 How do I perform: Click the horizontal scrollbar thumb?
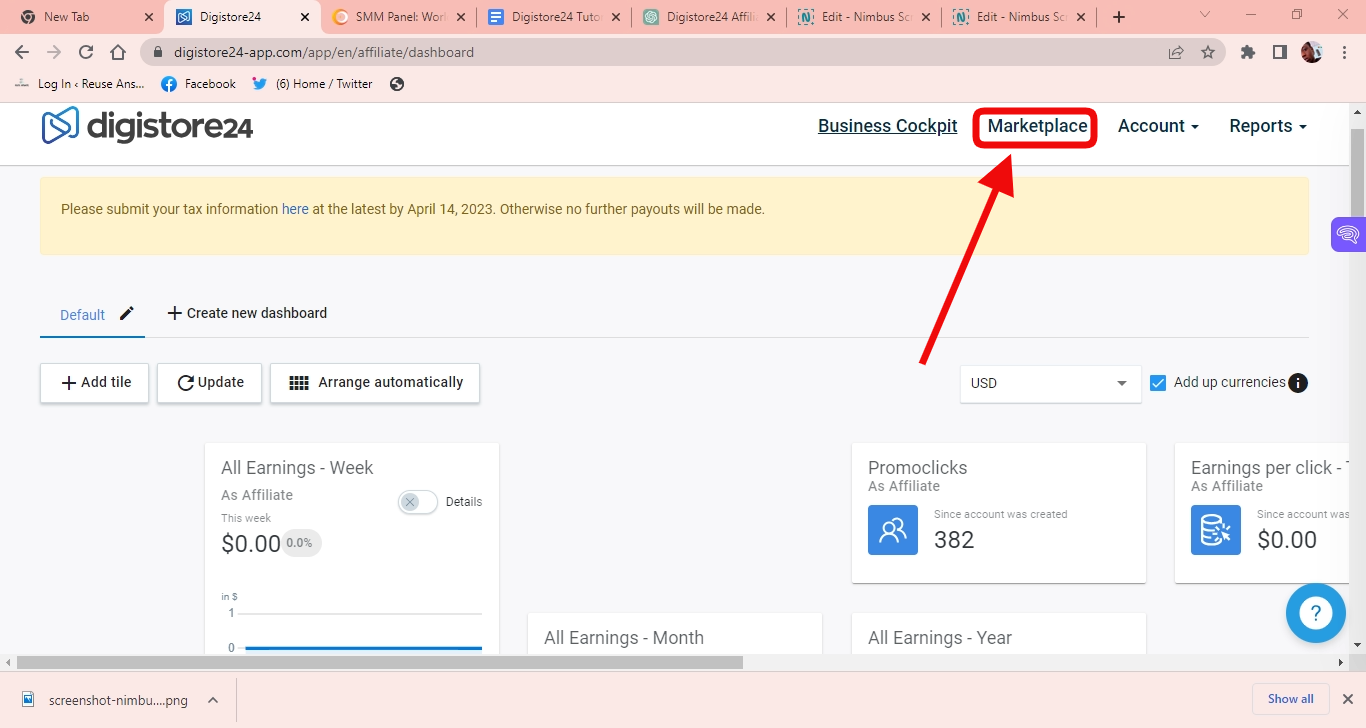[x=380, y=662]
